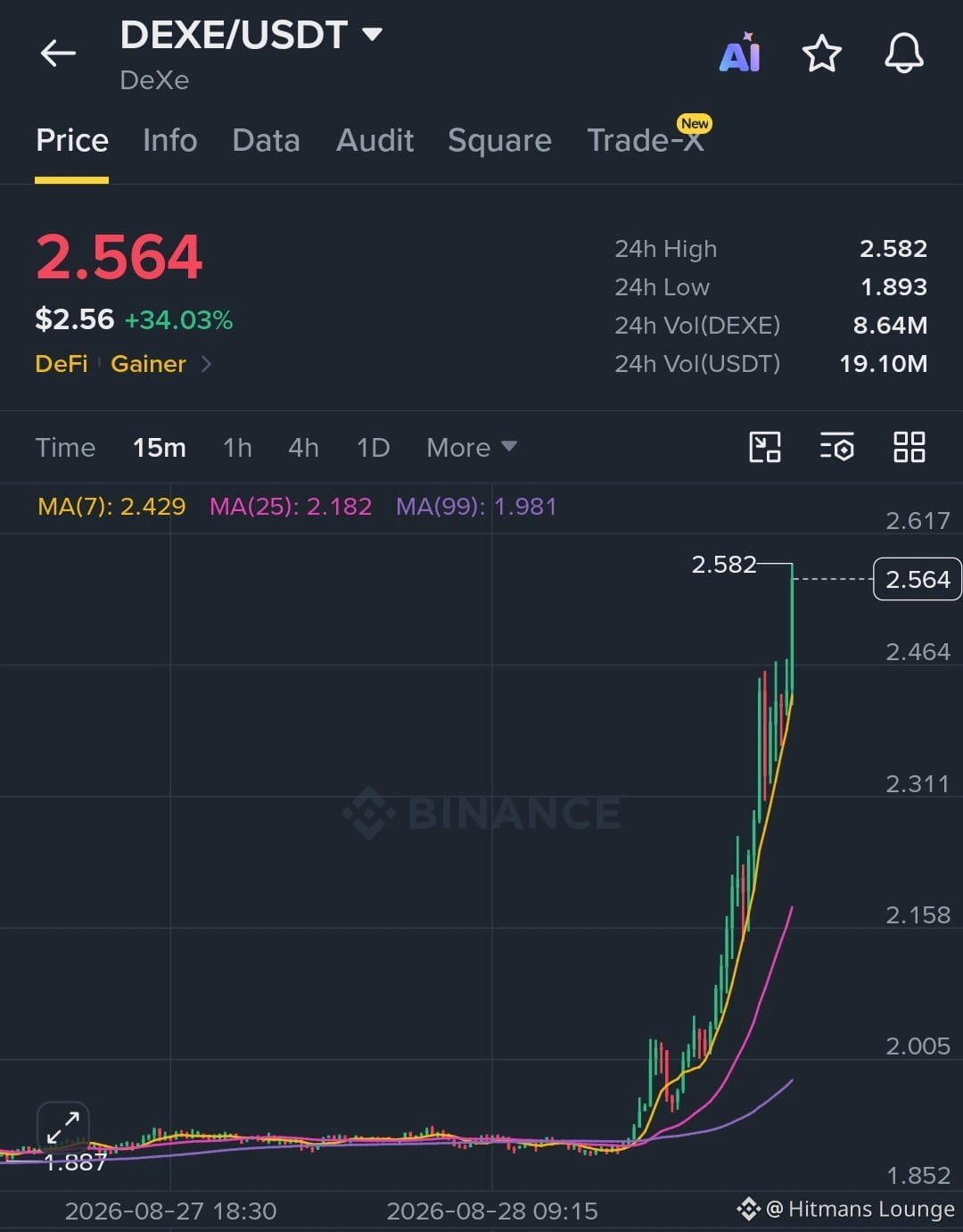
Task: Switch to the Price tab
Action: 72,140
